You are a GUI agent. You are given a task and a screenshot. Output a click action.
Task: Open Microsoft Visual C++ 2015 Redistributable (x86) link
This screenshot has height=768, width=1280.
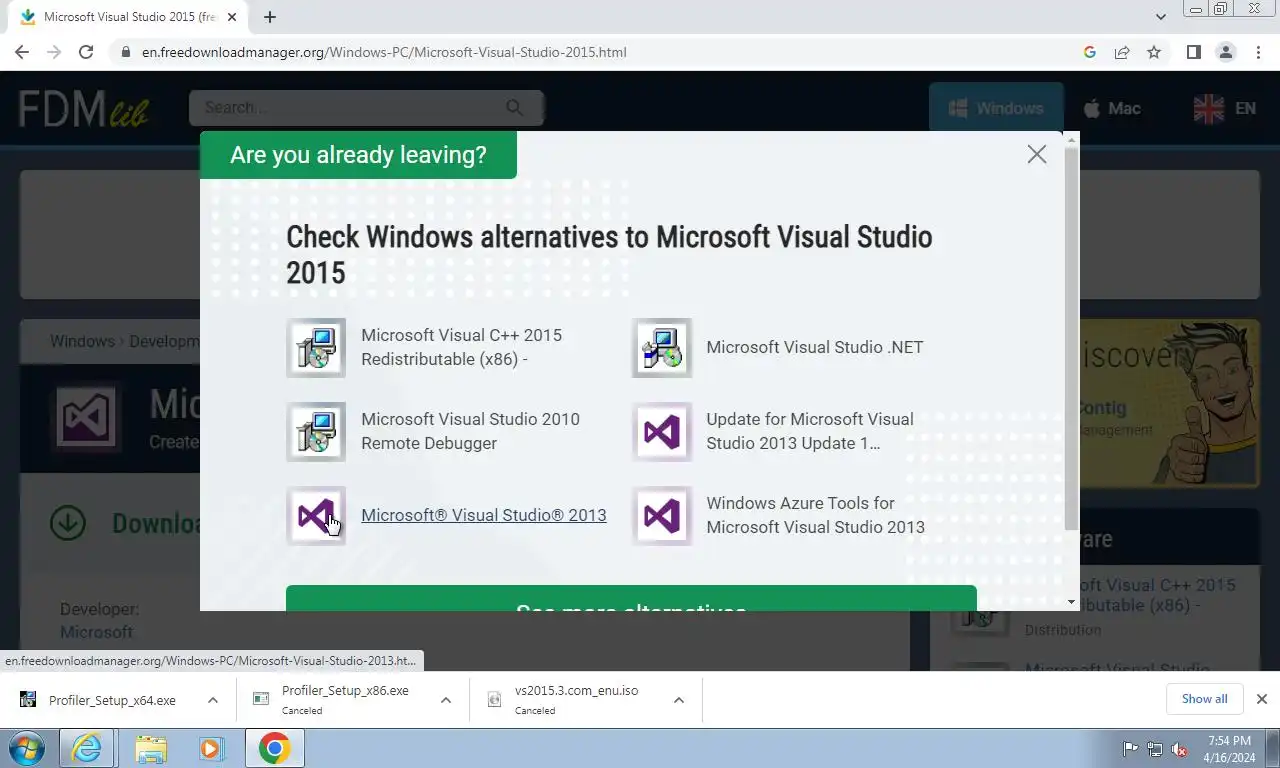tap(462, 347)
